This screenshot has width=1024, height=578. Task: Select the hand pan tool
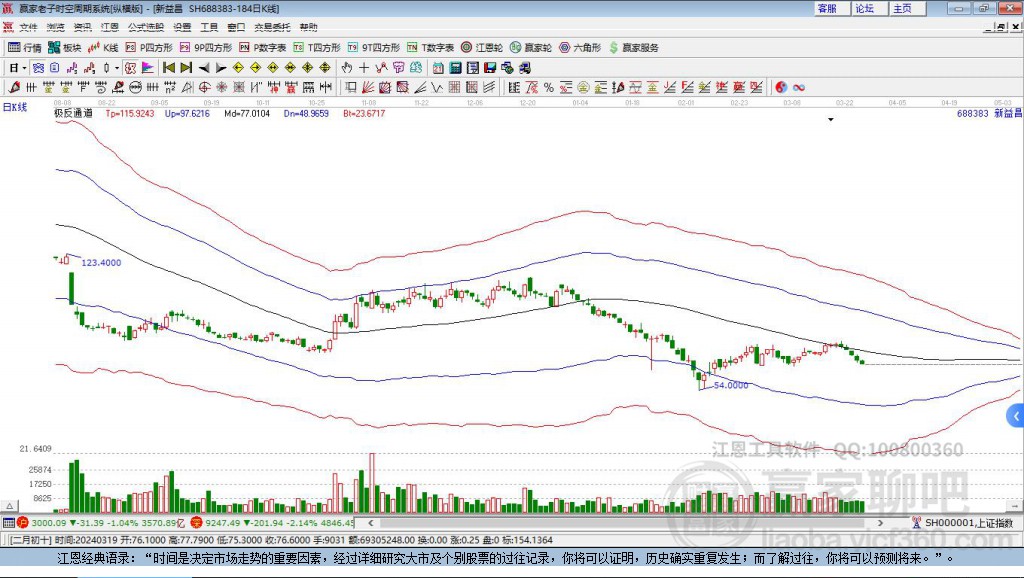[347, 68]
